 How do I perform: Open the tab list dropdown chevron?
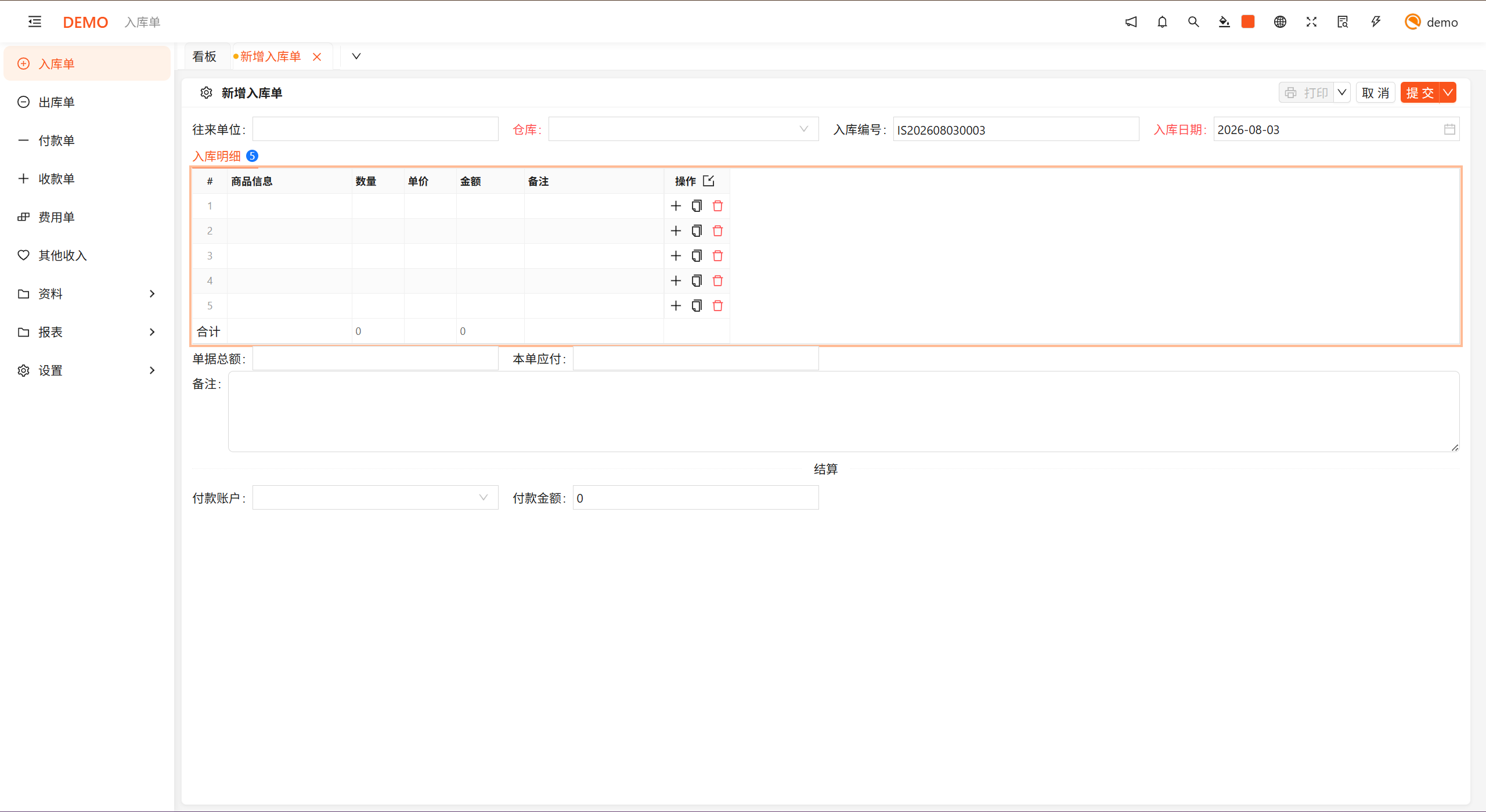coord(356,56)
